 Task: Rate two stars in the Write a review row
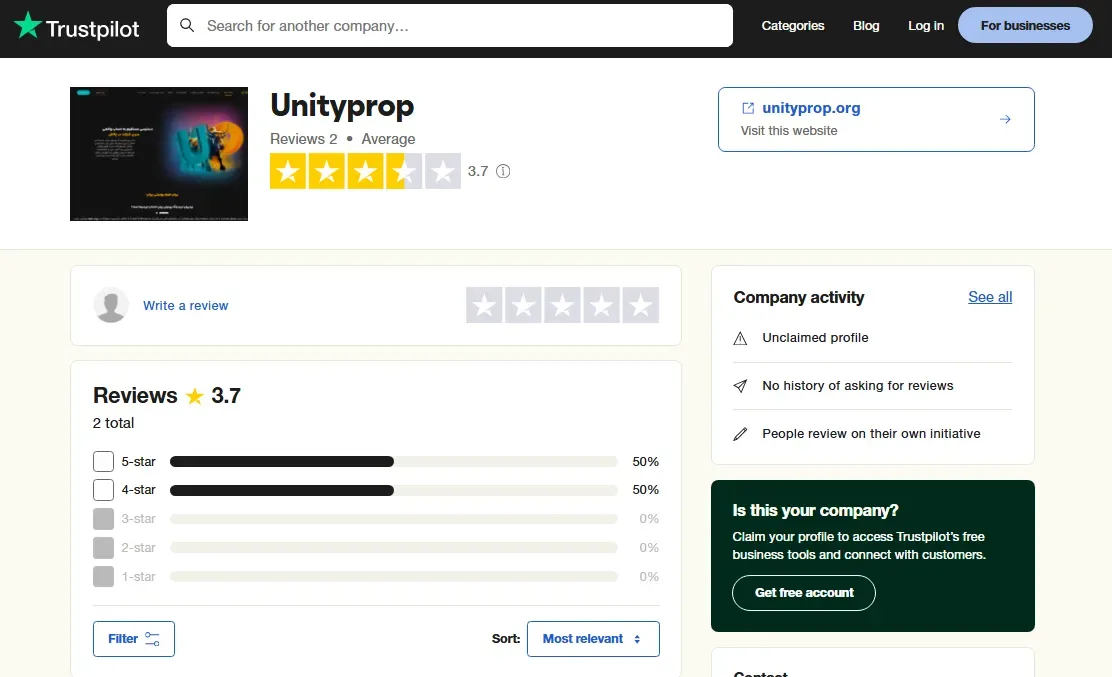pos(523,306)
